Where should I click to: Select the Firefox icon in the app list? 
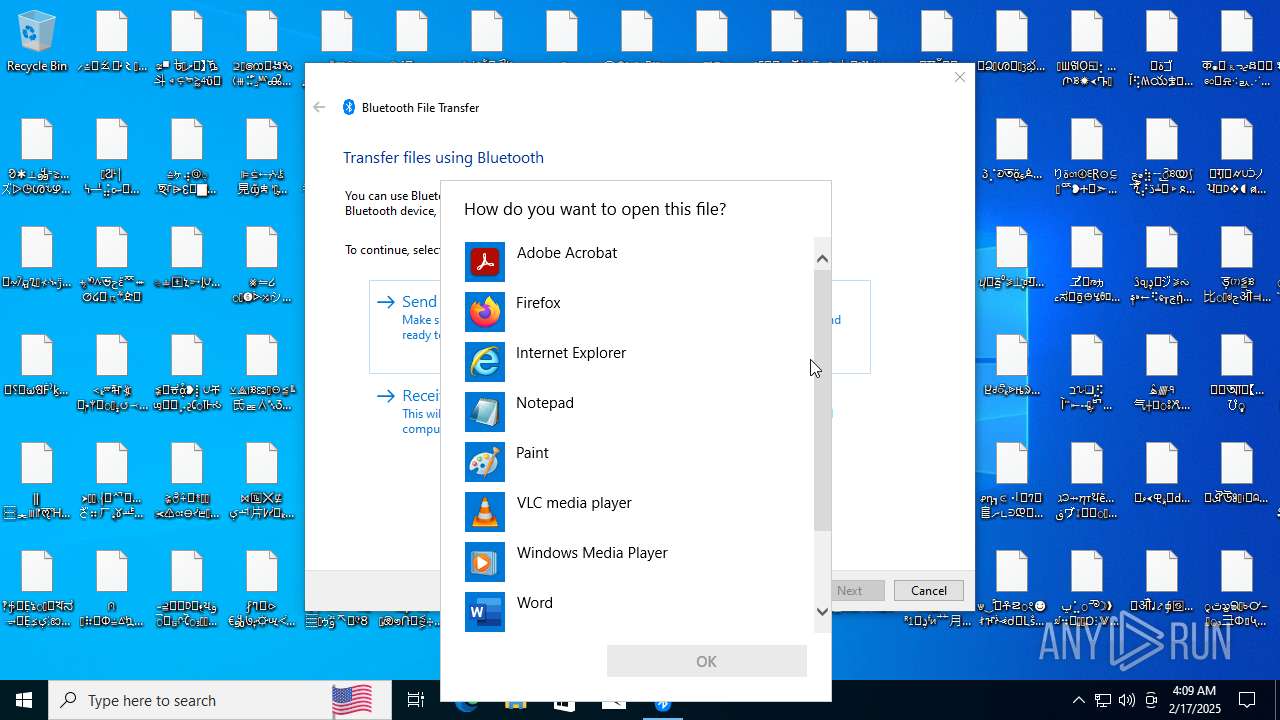pos(485,312)
